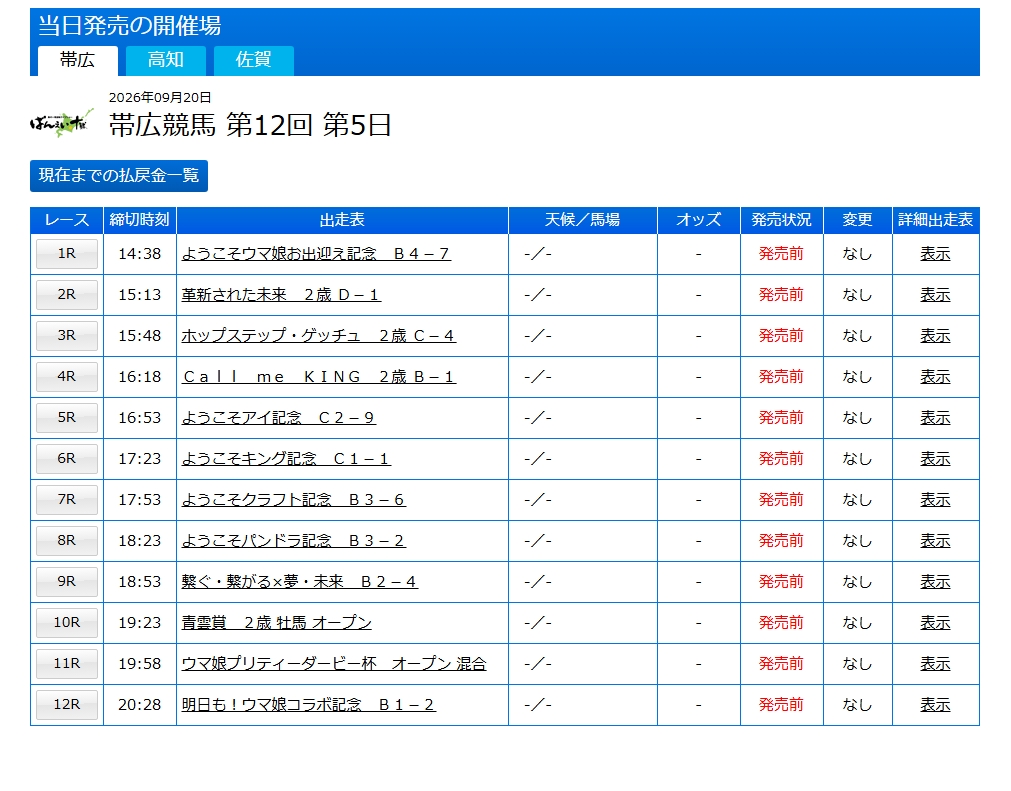Select the 11R race button
Image resolution: width=1011 pixels, height=791 pixels.
[x=66, y=663]
